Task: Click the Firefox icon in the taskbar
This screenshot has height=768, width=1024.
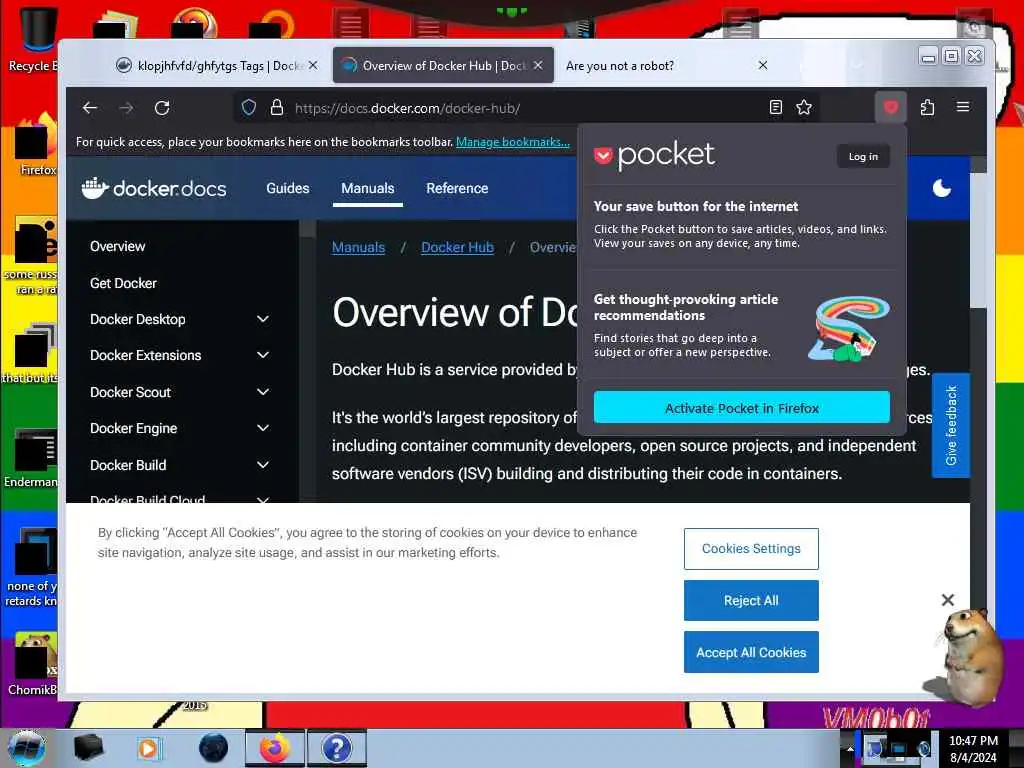Action: (x=274, y=748)
